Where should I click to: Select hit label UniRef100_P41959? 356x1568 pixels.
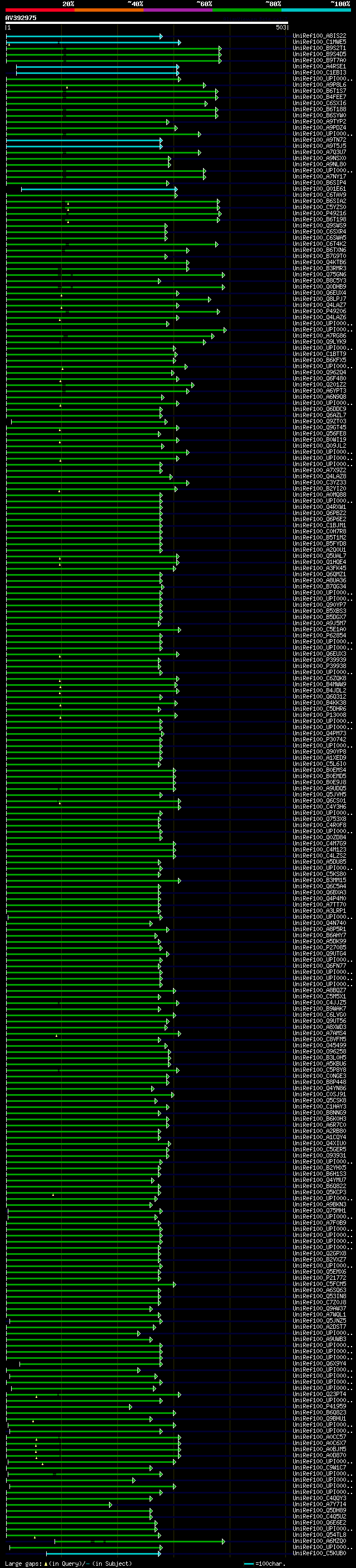[319, 1407]
